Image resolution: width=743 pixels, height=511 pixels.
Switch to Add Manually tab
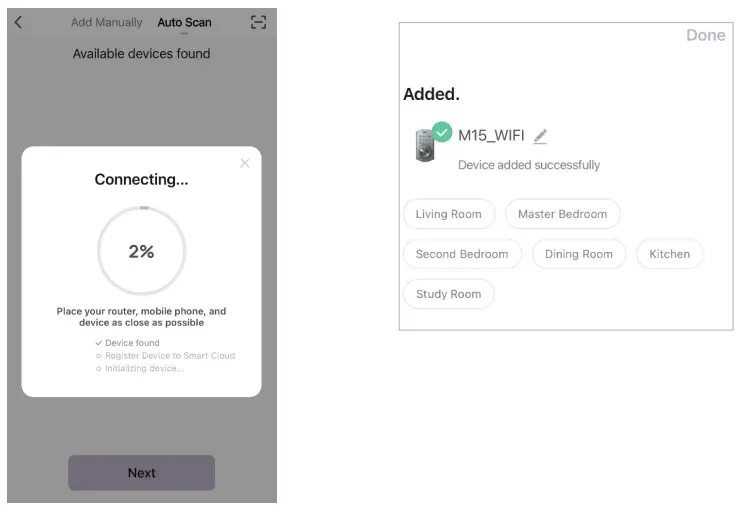click(106, 22)
